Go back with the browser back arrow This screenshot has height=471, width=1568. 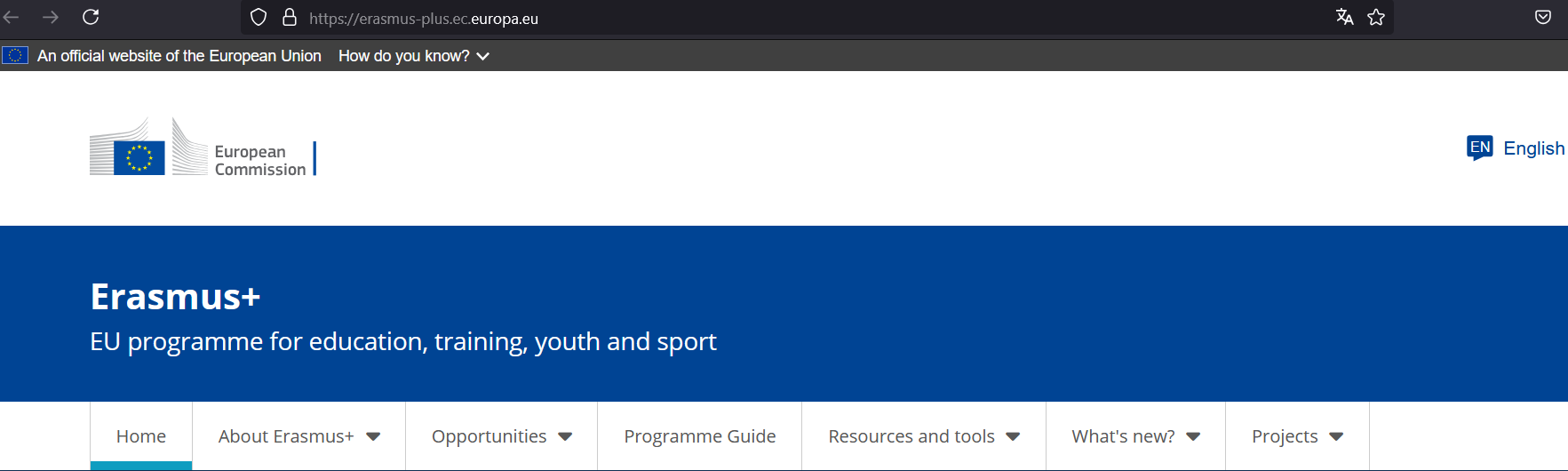(x=11, y=17)
